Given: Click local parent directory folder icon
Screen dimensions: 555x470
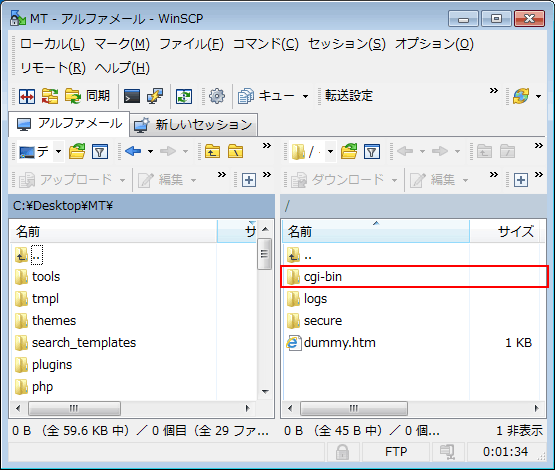Looking at the screenshot, I should click(x=212, y=151).
